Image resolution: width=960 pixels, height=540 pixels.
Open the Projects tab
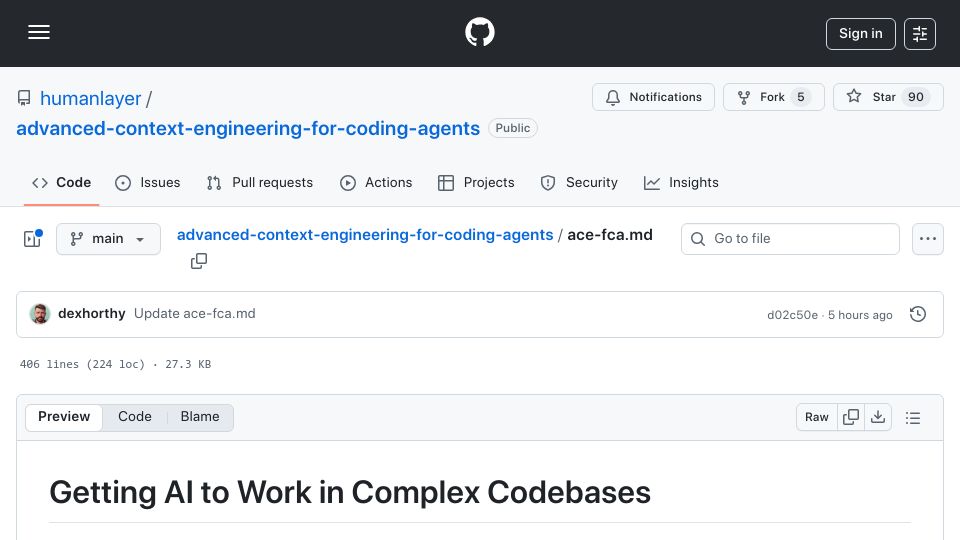click(476, 182)
